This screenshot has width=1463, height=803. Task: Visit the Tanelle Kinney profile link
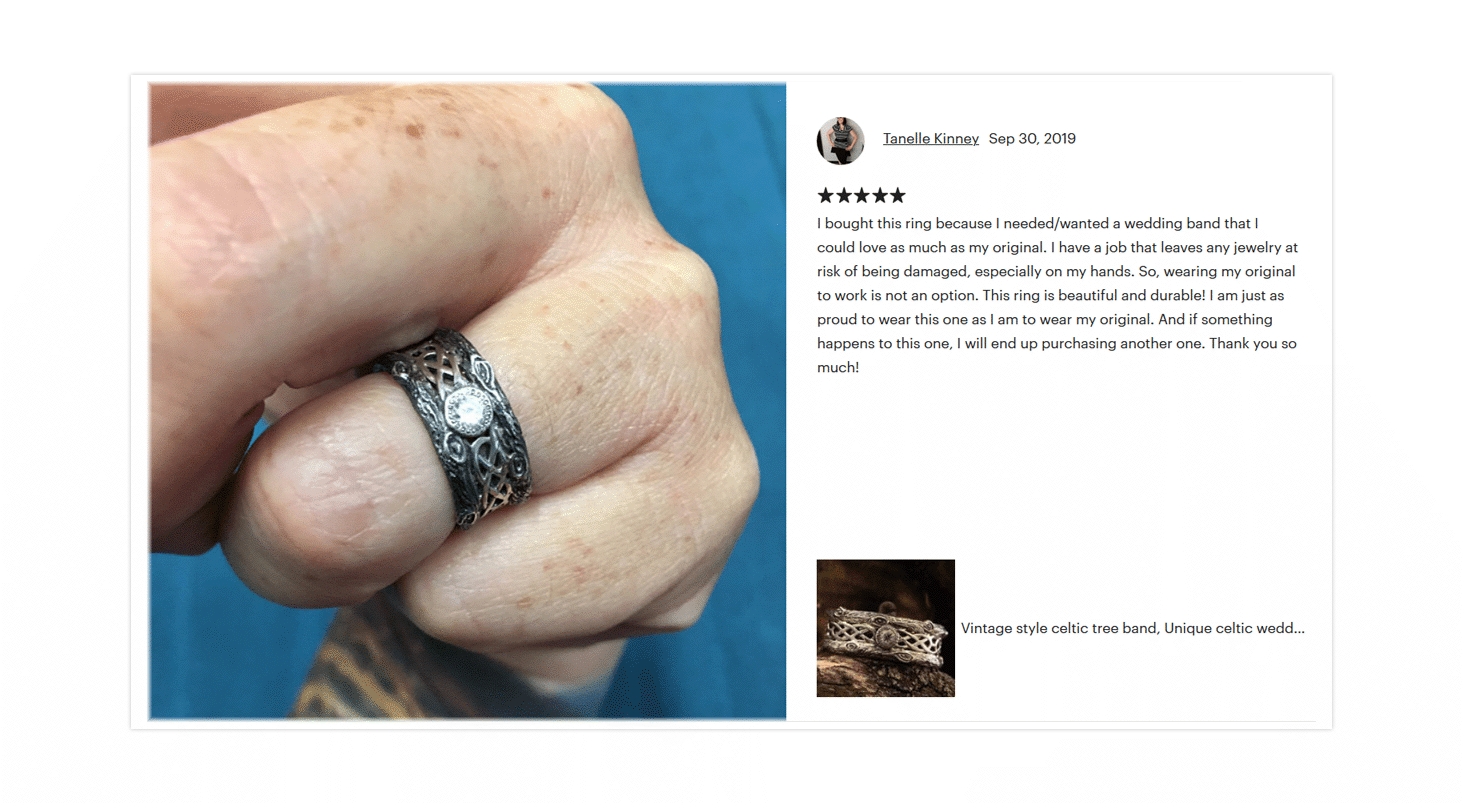pyautogui.click(x=931, y=139)
